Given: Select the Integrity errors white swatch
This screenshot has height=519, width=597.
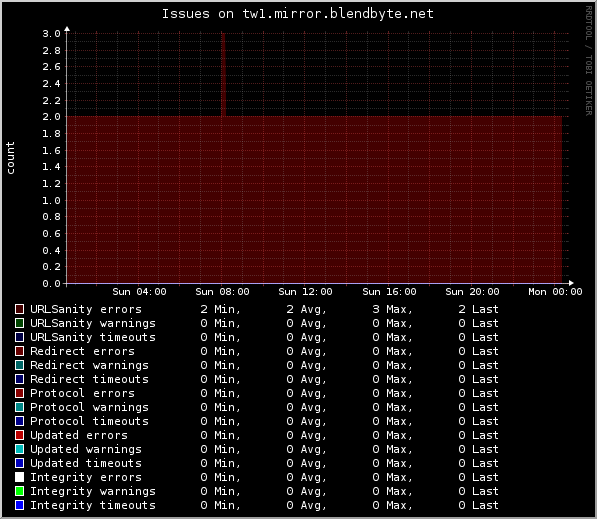Looking at the screenshot, I should 19,477.
